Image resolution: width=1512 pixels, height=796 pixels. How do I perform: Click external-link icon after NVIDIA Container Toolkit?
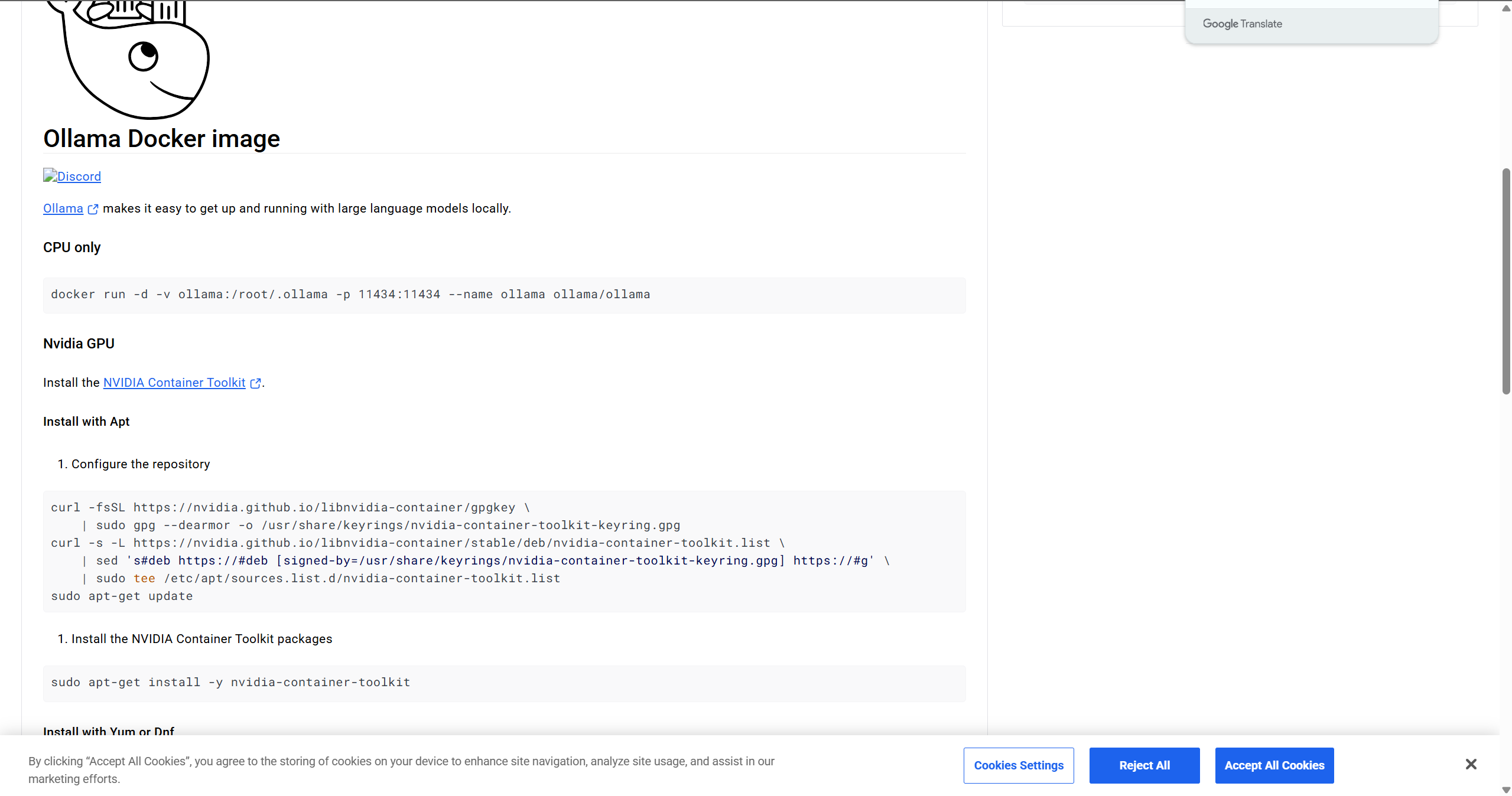point(255,383)
